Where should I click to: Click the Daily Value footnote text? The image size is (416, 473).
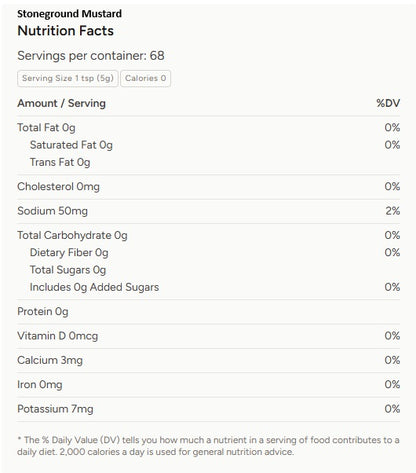pyautogui.click(x=208, y=446)
